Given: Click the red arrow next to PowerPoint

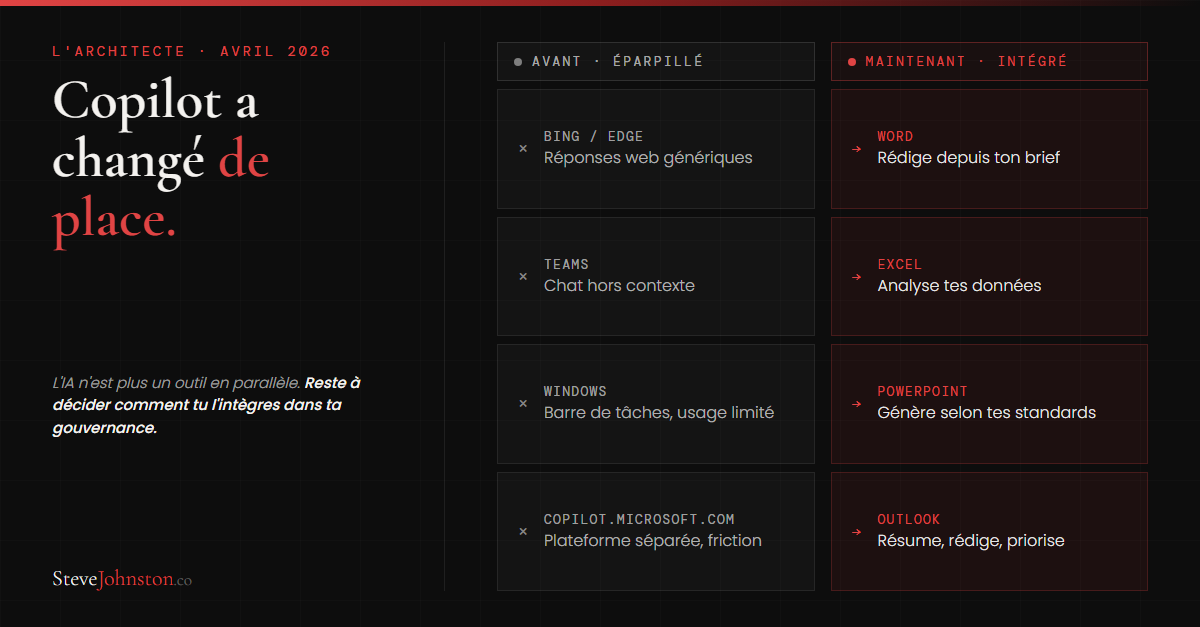Looking at the screenshot, I should click(x=857, y=404).
